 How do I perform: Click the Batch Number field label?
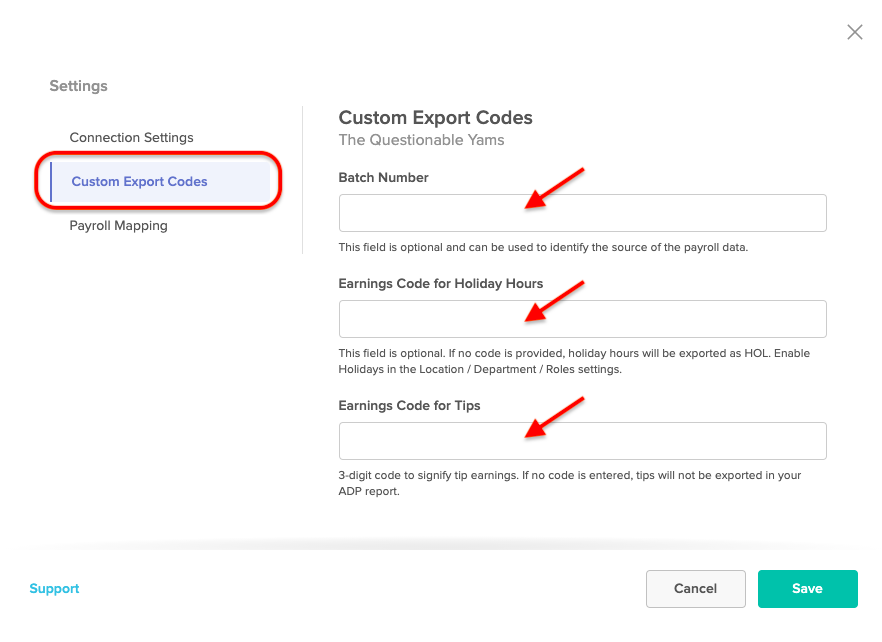coord(383,178)
